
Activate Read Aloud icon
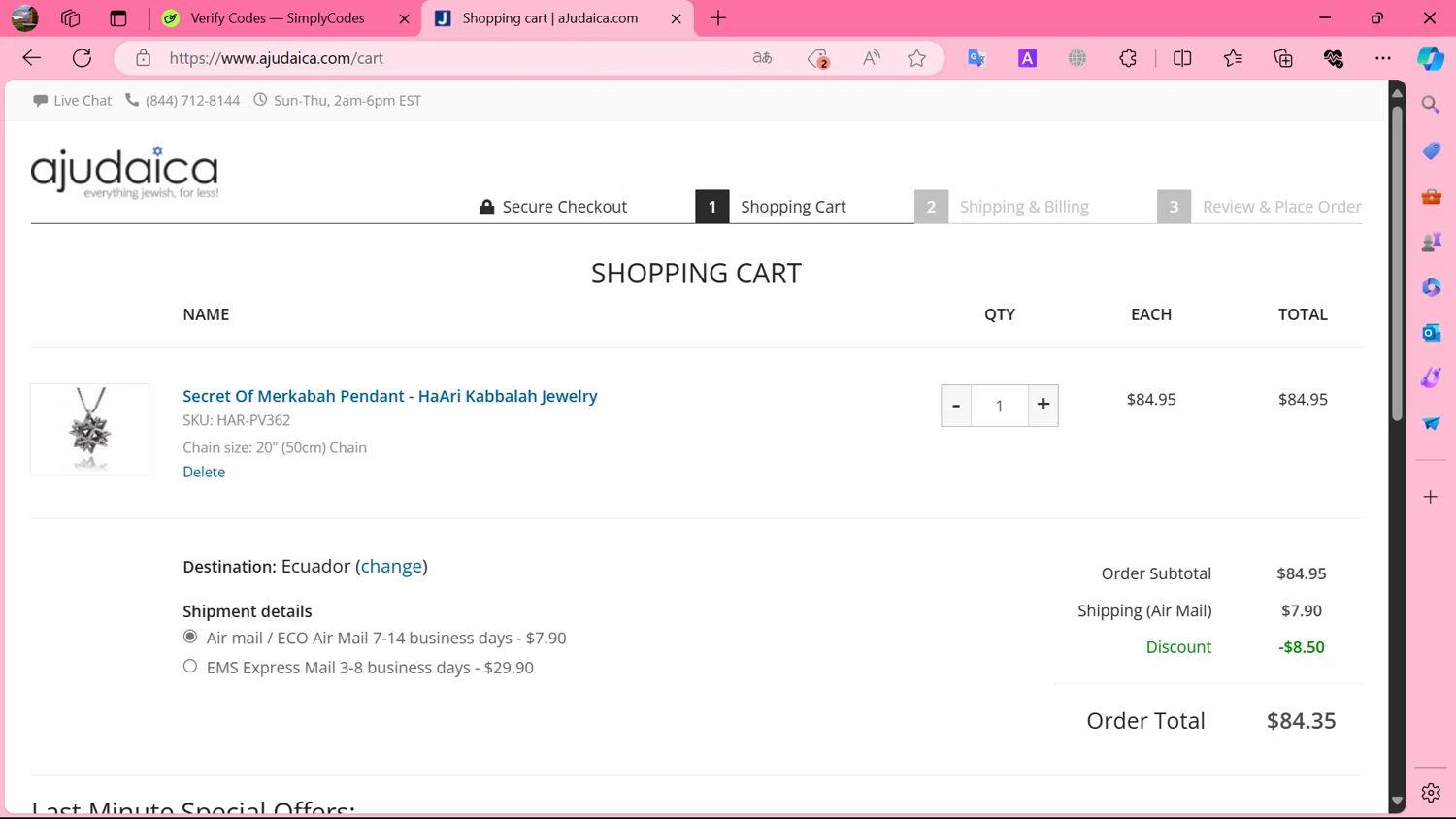click(871, 58)
